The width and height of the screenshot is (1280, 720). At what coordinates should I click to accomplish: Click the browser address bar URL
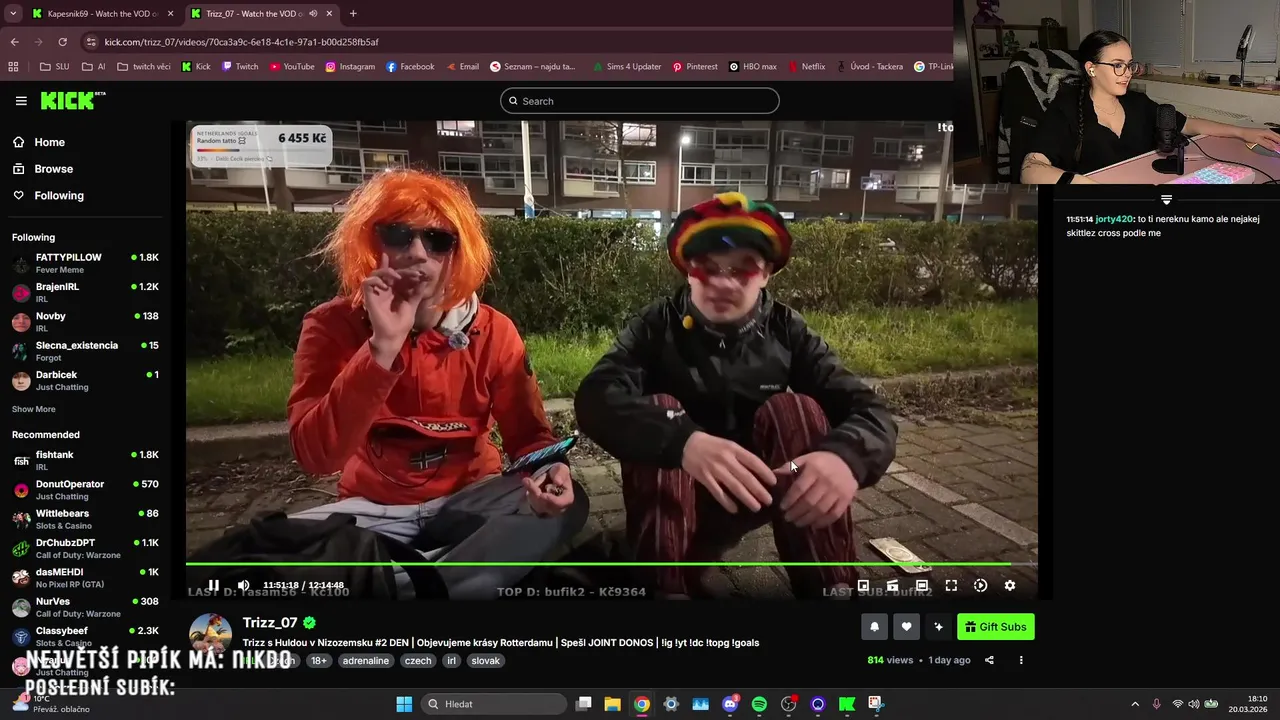241,42
